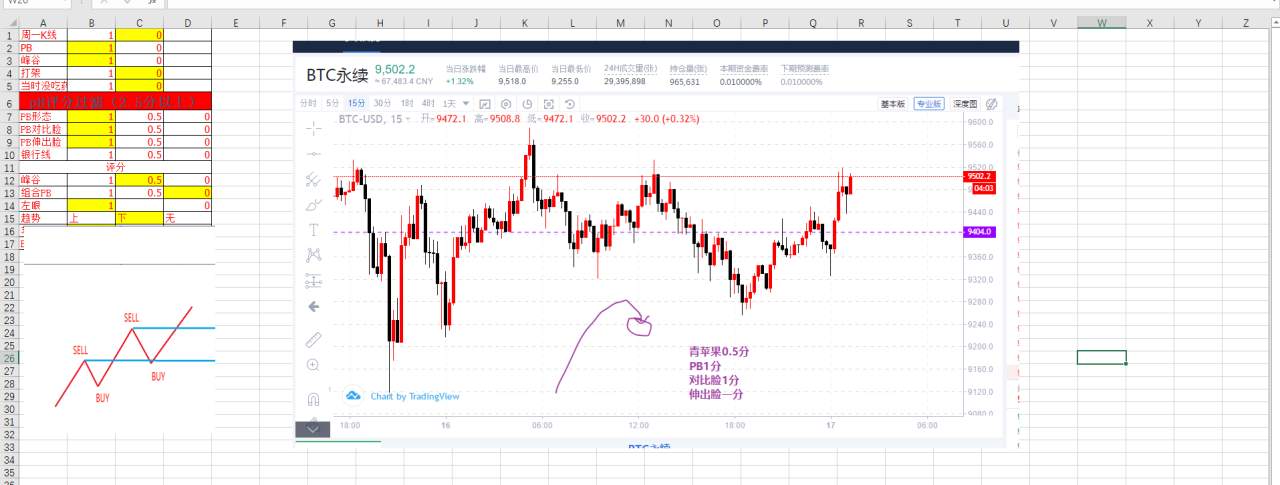Click cell containing 周一K线
Image resolution: width=1280 pixels, height=485 pixels.
pyautogui.click(x=42, y=34)
